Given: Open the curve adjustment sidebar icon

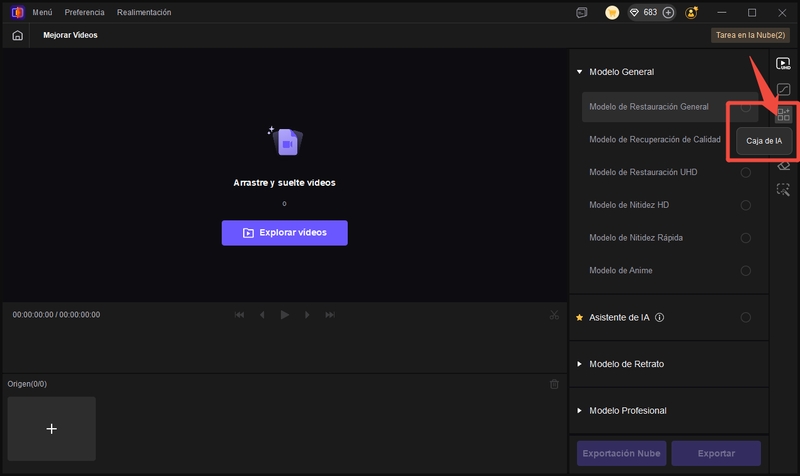Looking at the screenshot, I should click(x=783, y=90).
